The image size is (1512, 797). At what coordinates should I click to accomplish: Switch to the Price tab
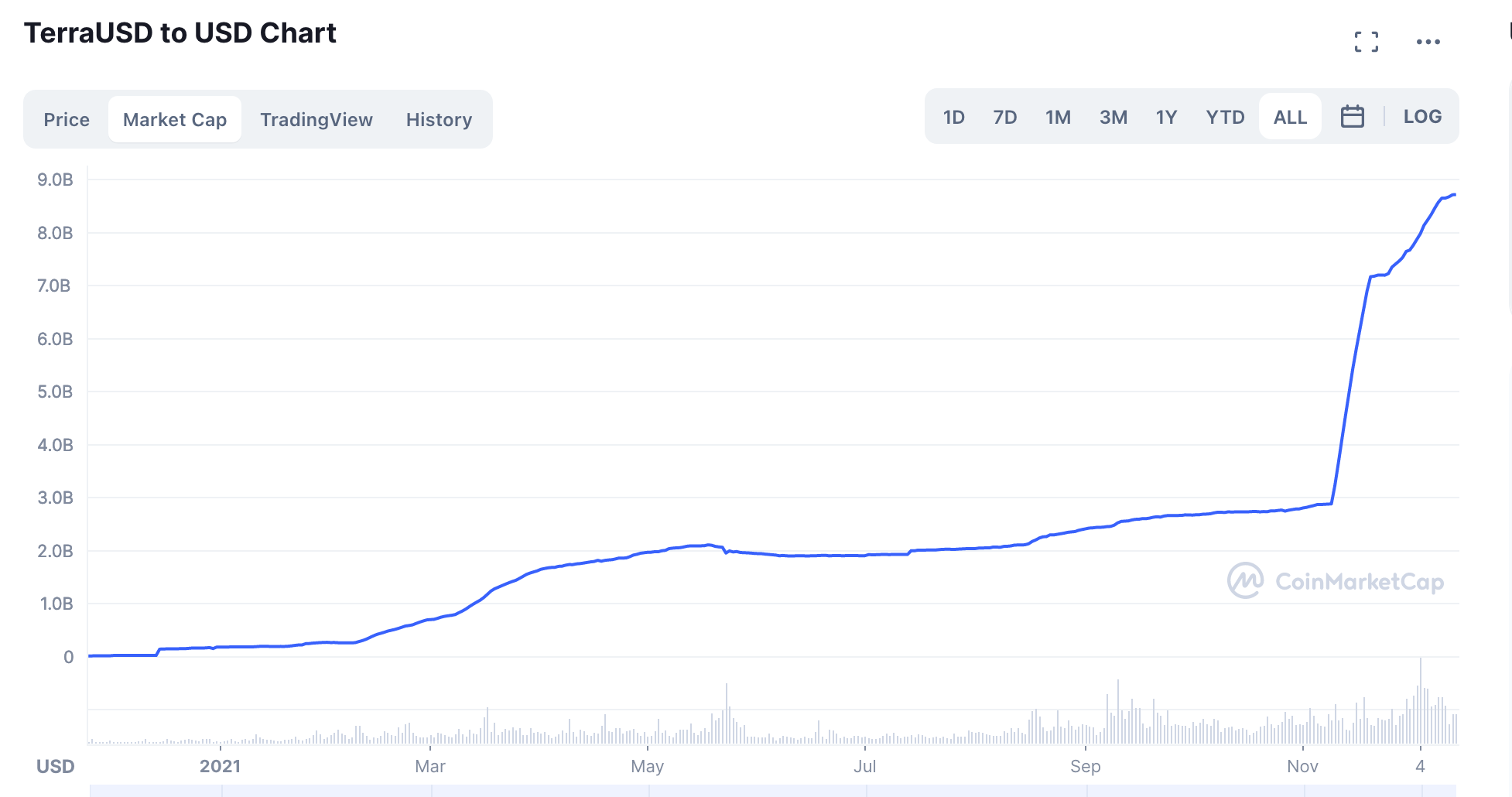coord(67,119)
